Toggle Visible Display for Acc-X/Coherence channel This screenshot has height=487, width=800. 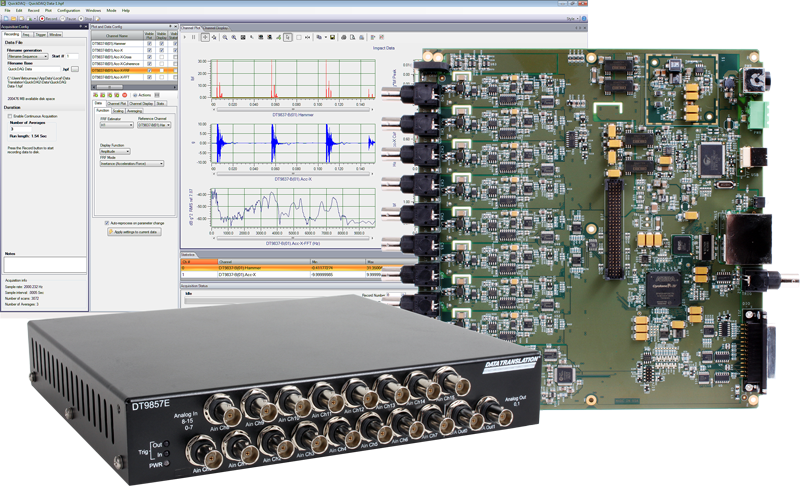162,64
